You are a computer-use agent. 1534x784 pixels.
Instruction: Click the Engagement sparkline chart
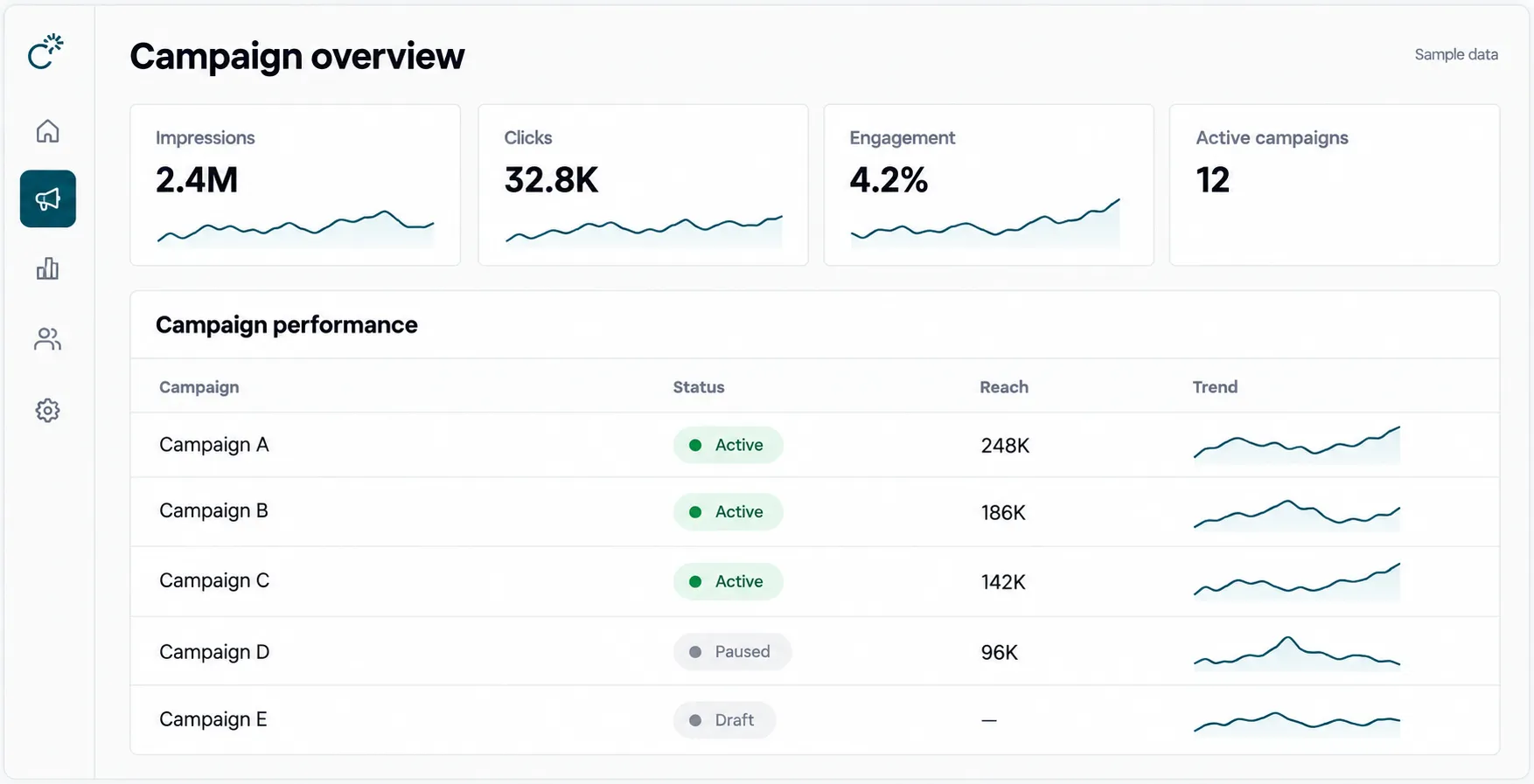[985, 224]
